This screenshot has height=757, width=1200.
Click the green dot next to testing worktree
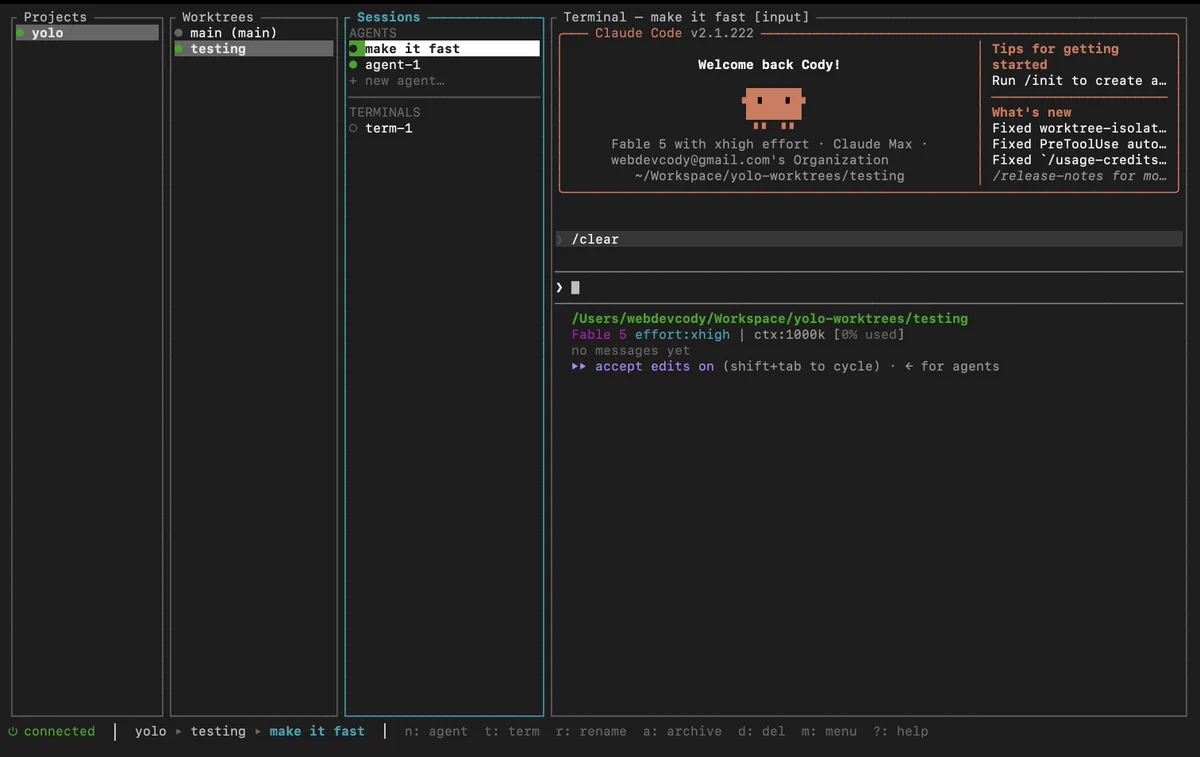click(179, 49)
